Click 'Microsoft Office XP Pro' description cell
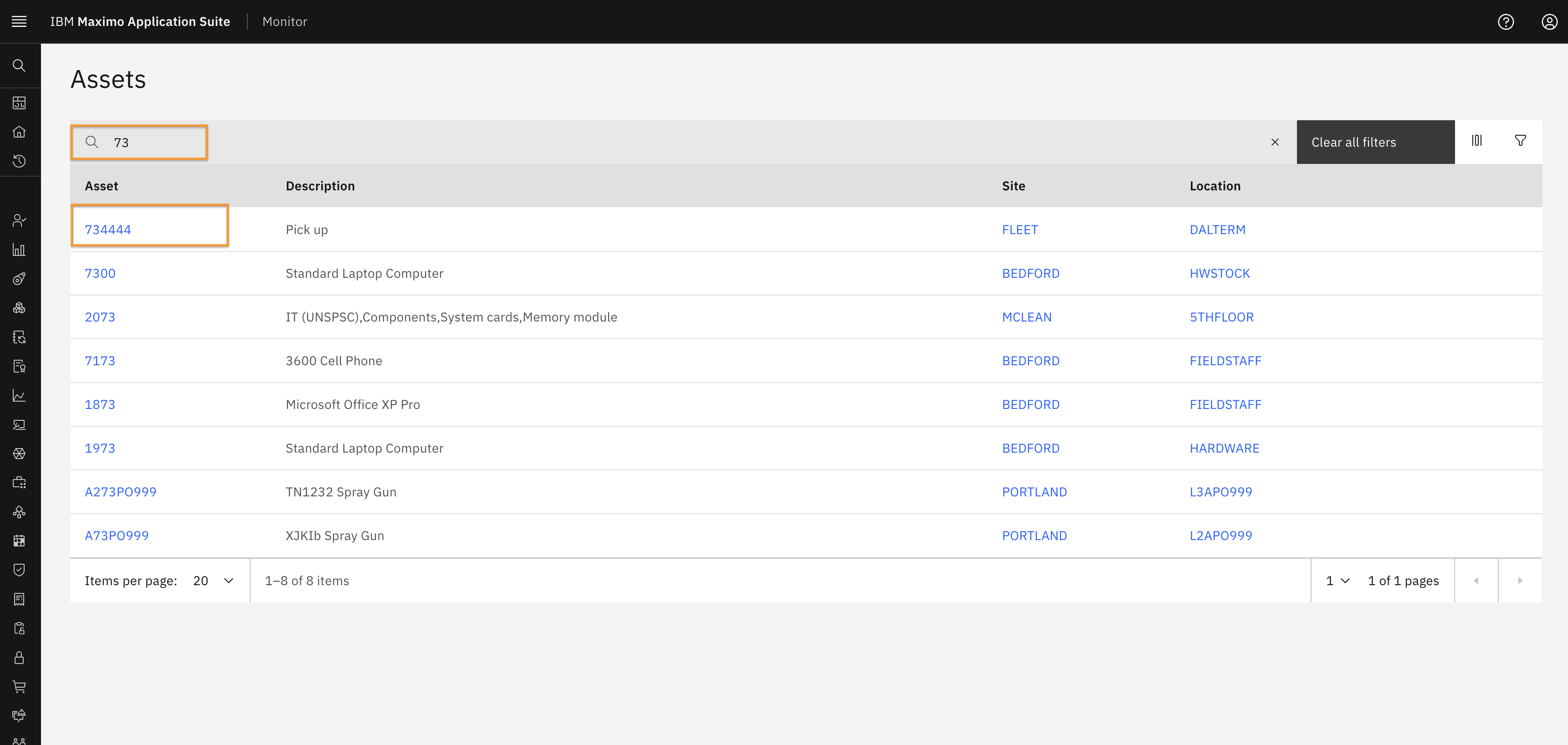Screen dimensions: 1568x745 click(x=353, y=405)
